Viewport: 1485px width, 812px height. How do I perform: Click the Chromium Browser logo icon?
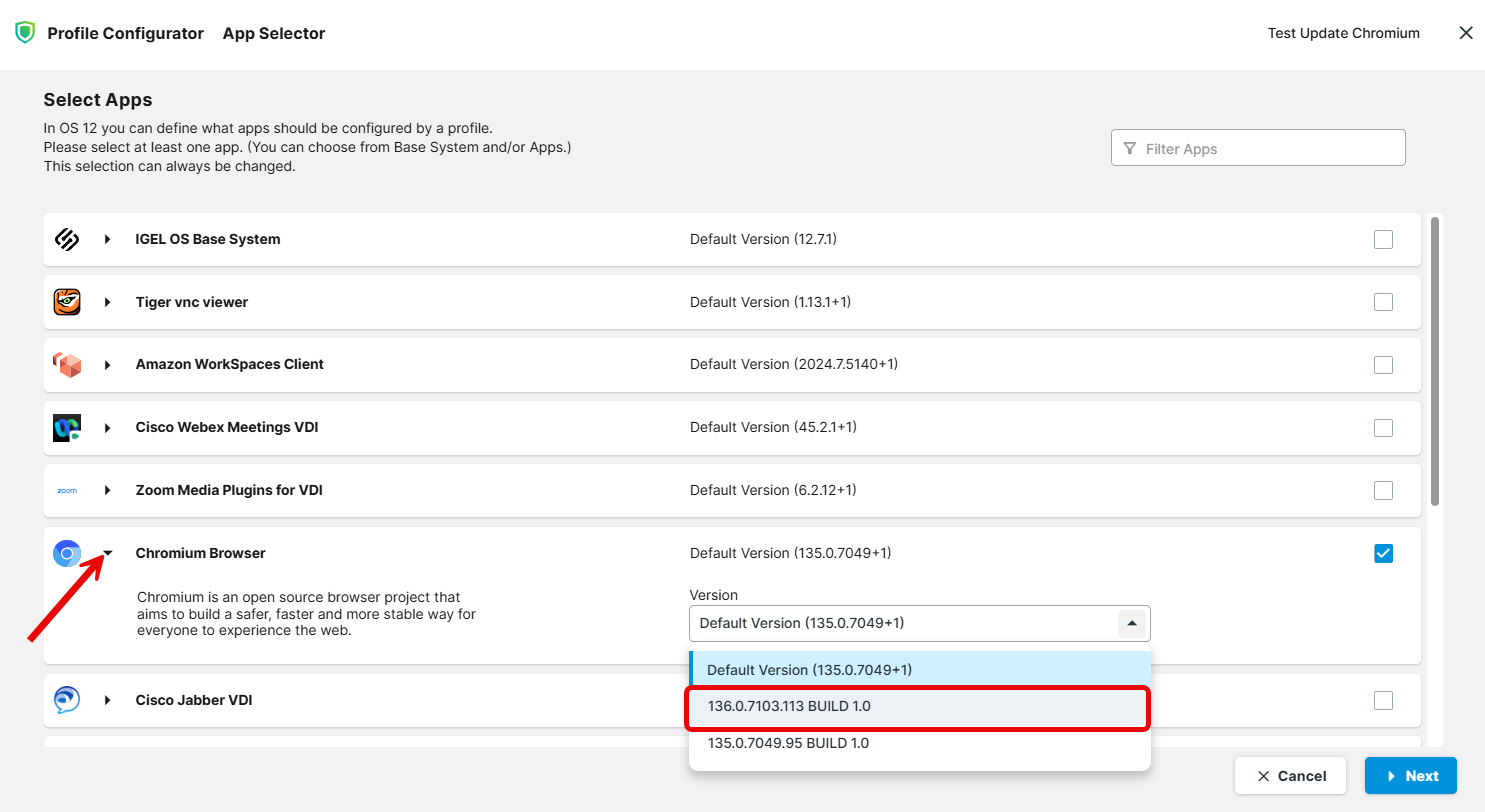[67, 553]
